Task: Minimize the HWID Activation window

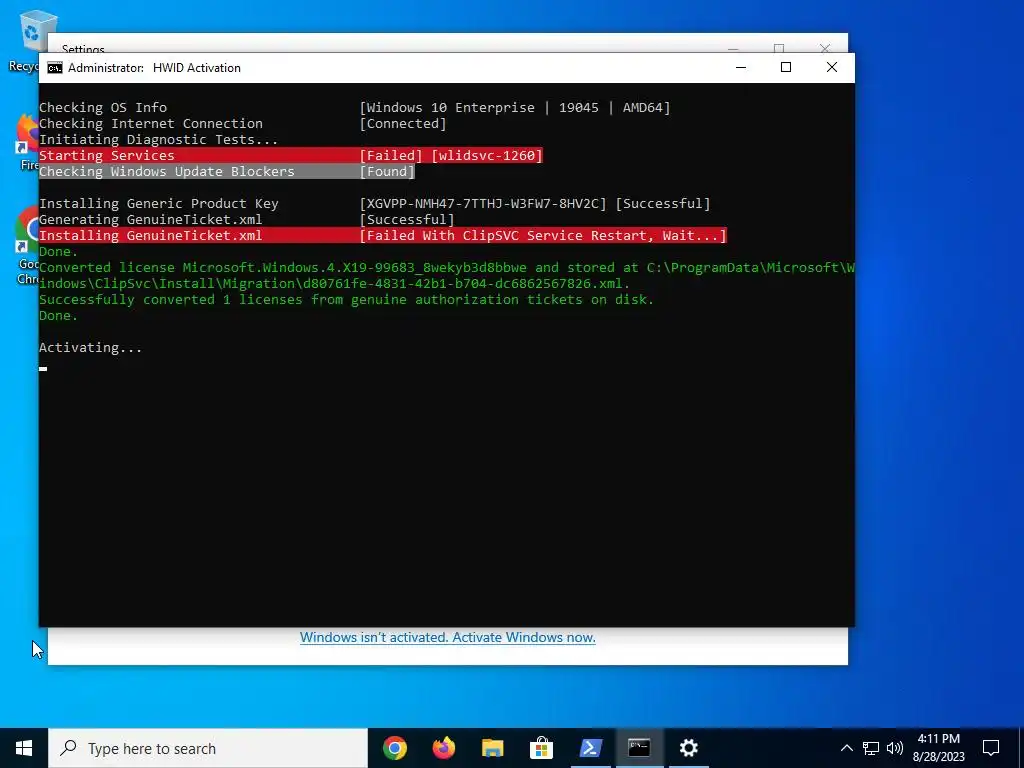Action: click(x=741, y=67)
